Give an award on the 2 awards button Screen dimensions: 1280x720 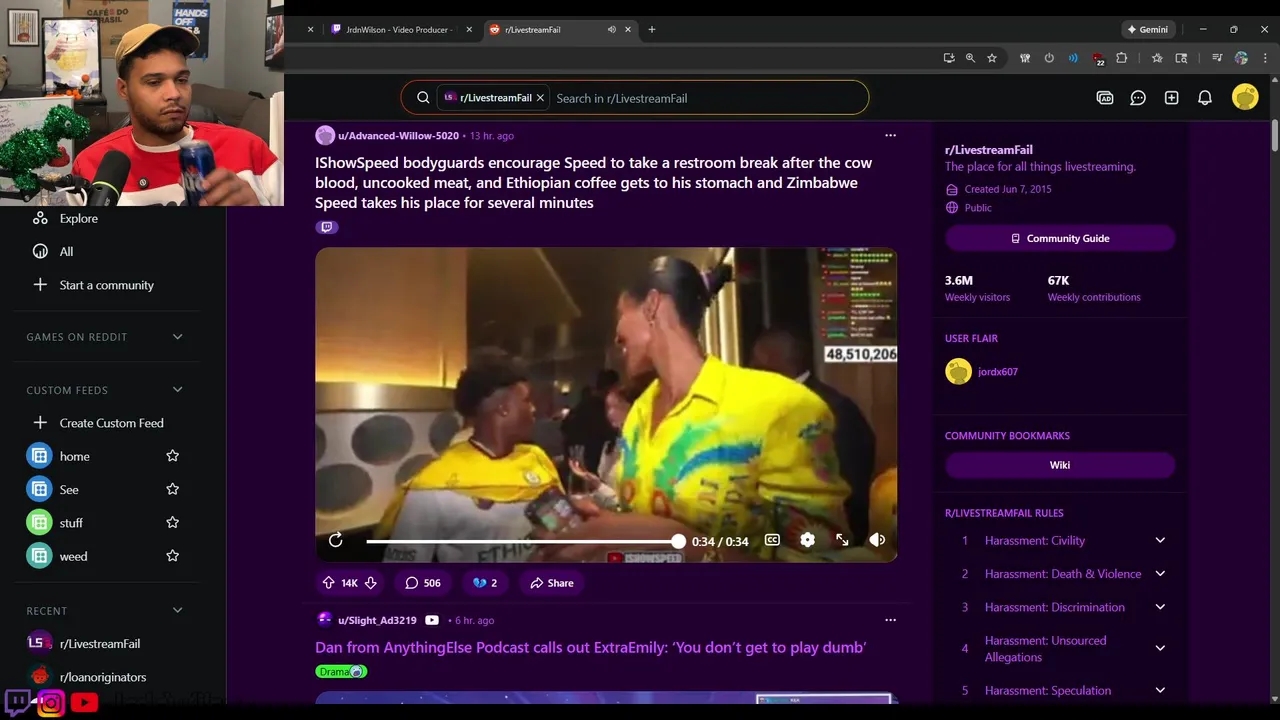(484, 583)
